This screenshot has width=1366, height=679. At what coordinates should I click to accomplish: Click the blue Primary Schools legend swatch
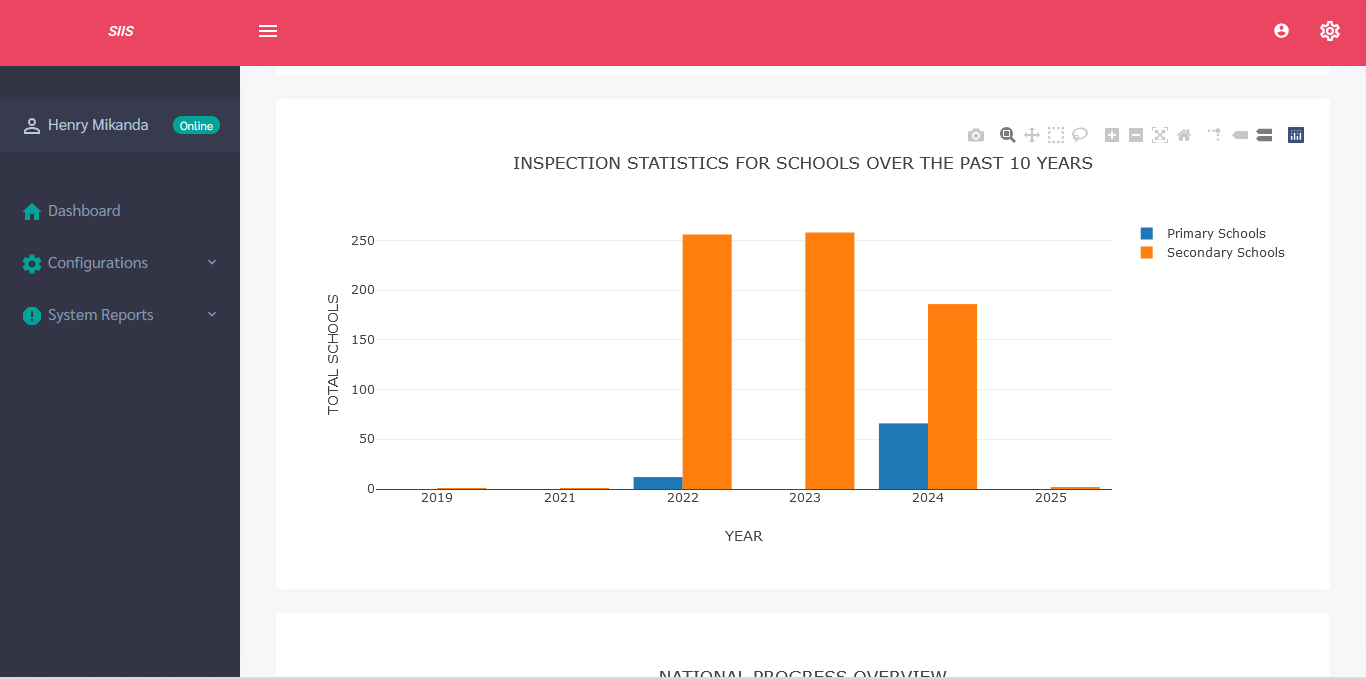click(1147, 233)
